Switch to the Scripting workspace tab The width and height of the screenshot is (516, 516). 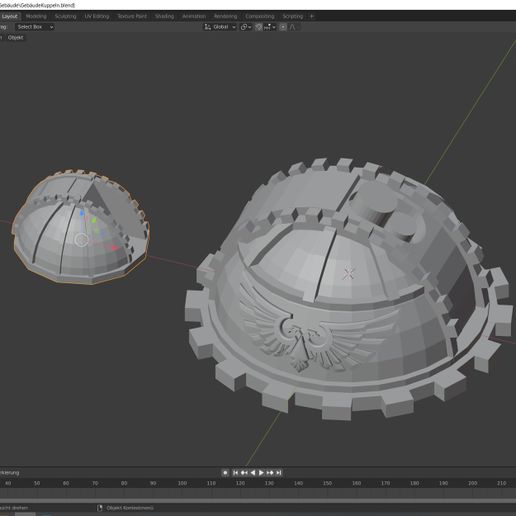293,16
